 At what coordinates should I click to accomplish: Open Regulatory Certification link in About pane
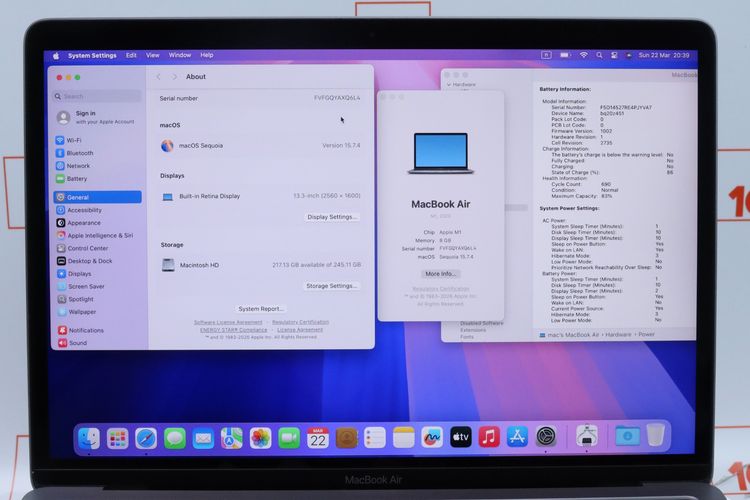300,322
